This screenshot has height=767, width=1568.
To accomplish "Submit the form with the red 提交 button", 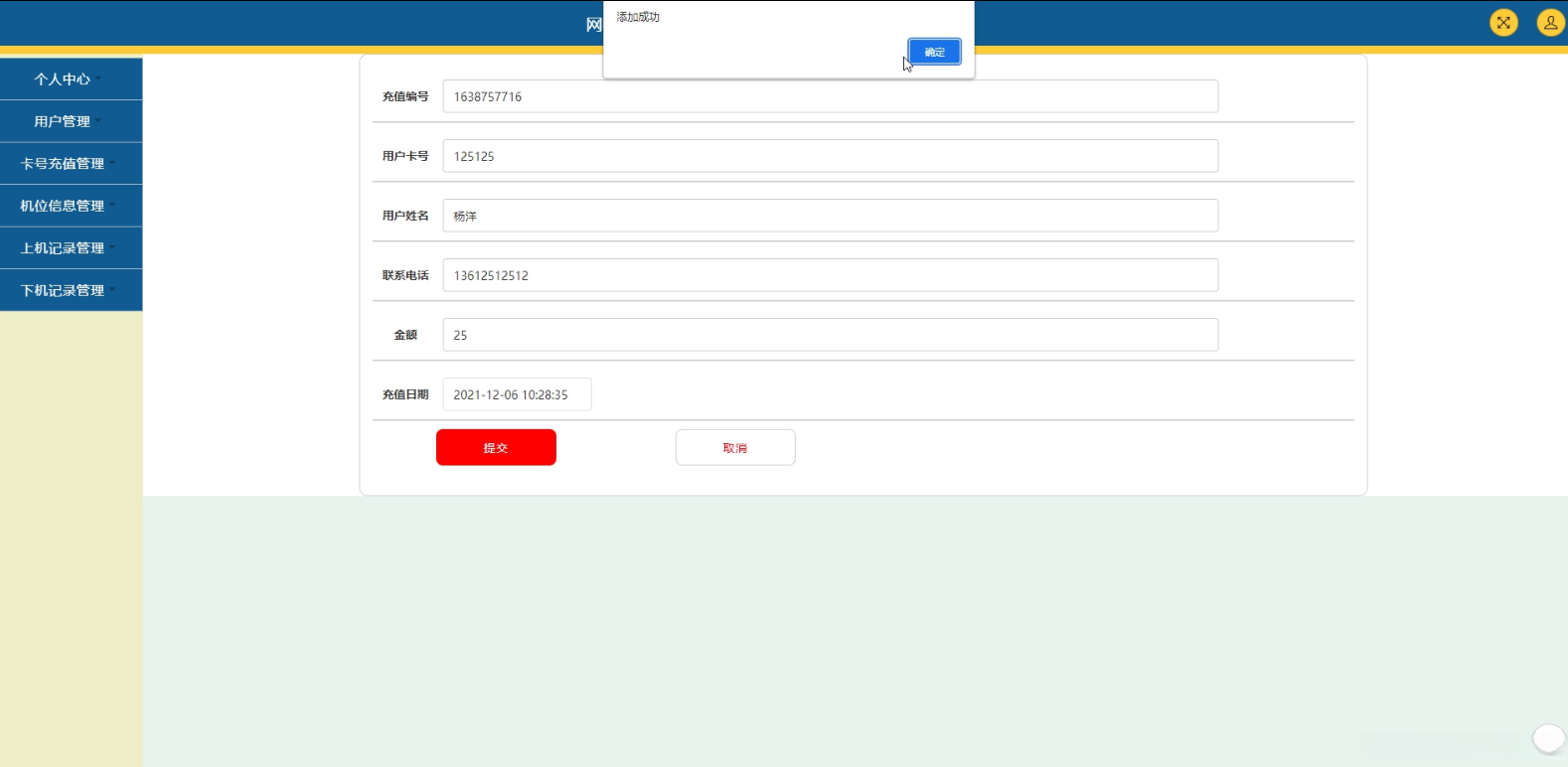I will 496,447.
